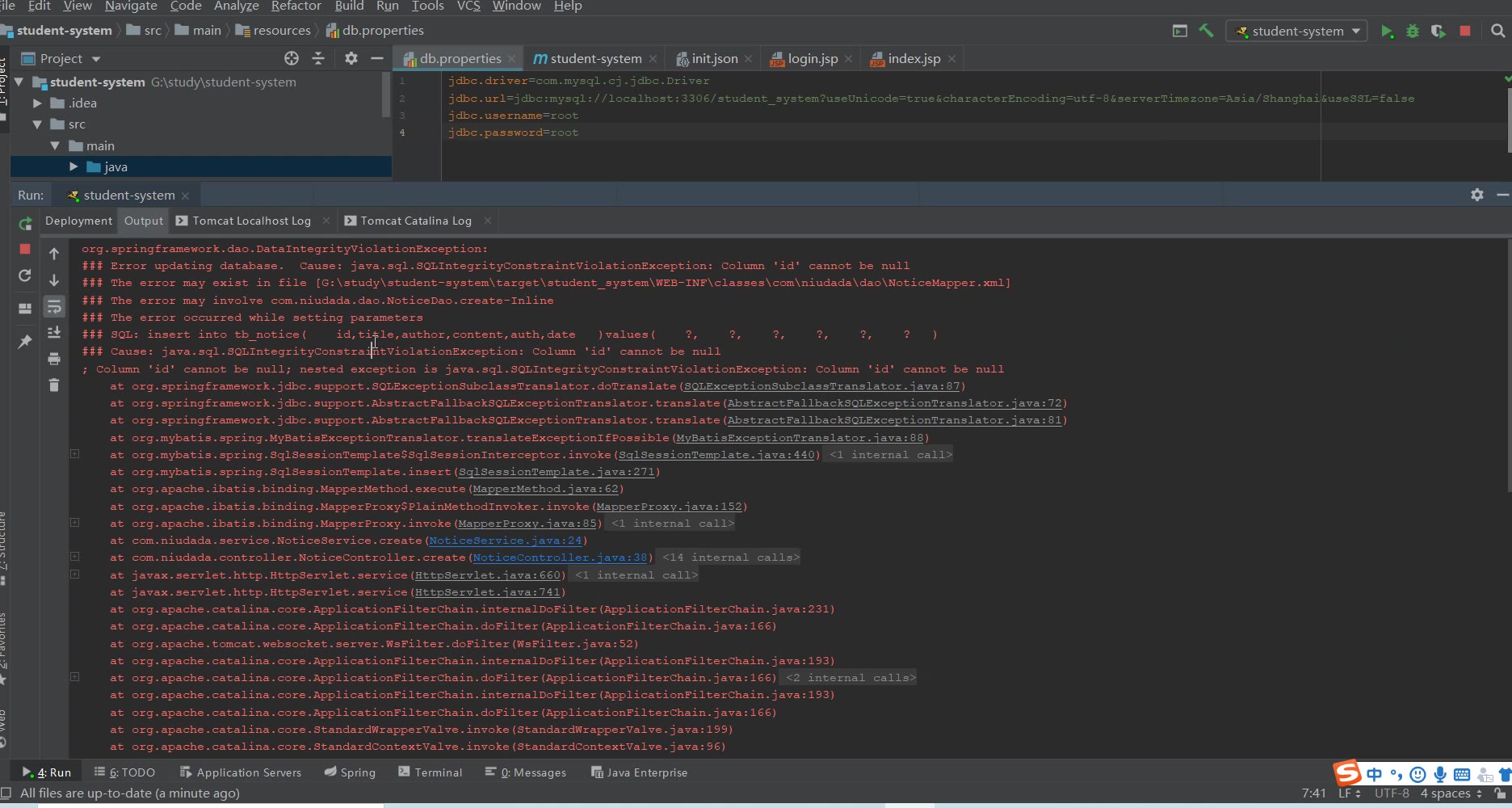Viewport: 1512px width, 808px height.
Task: Expand the .idea folder node
Action: (37, 103)
